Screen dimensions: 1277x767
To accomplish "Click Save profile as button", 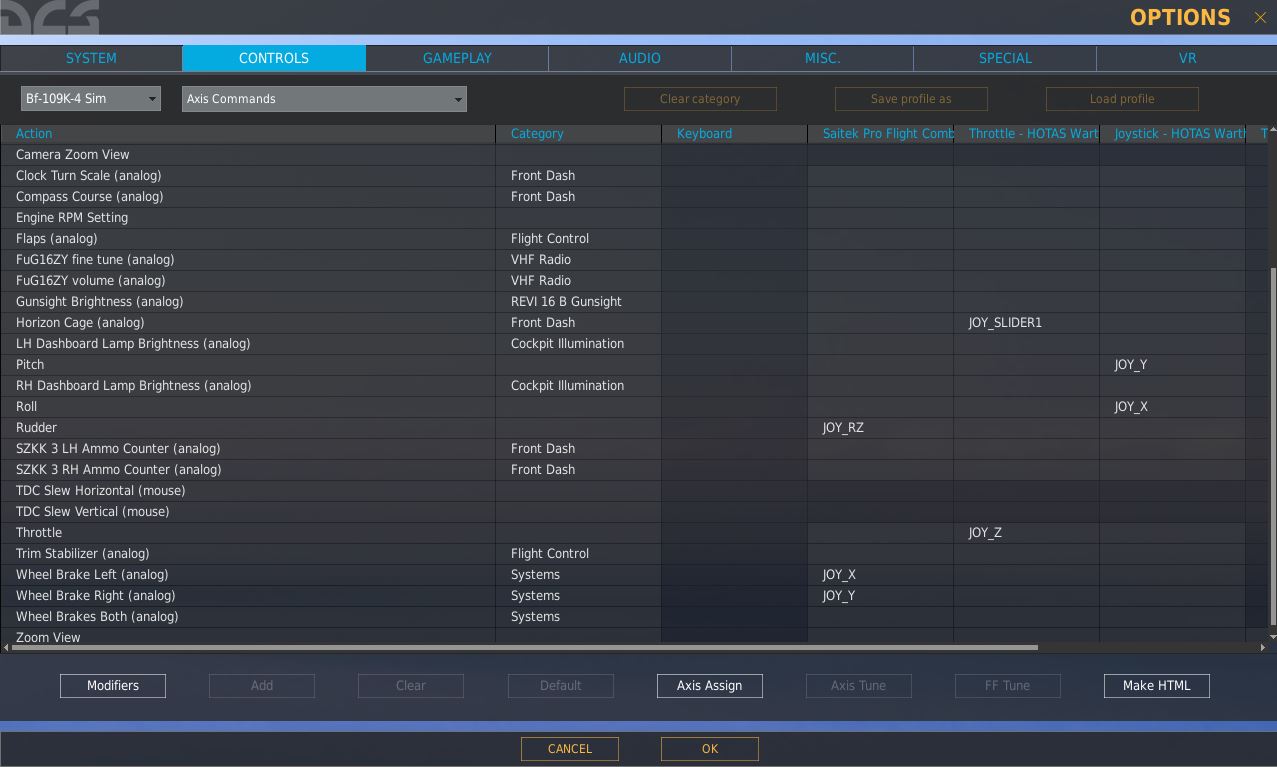I will (911, 99).
